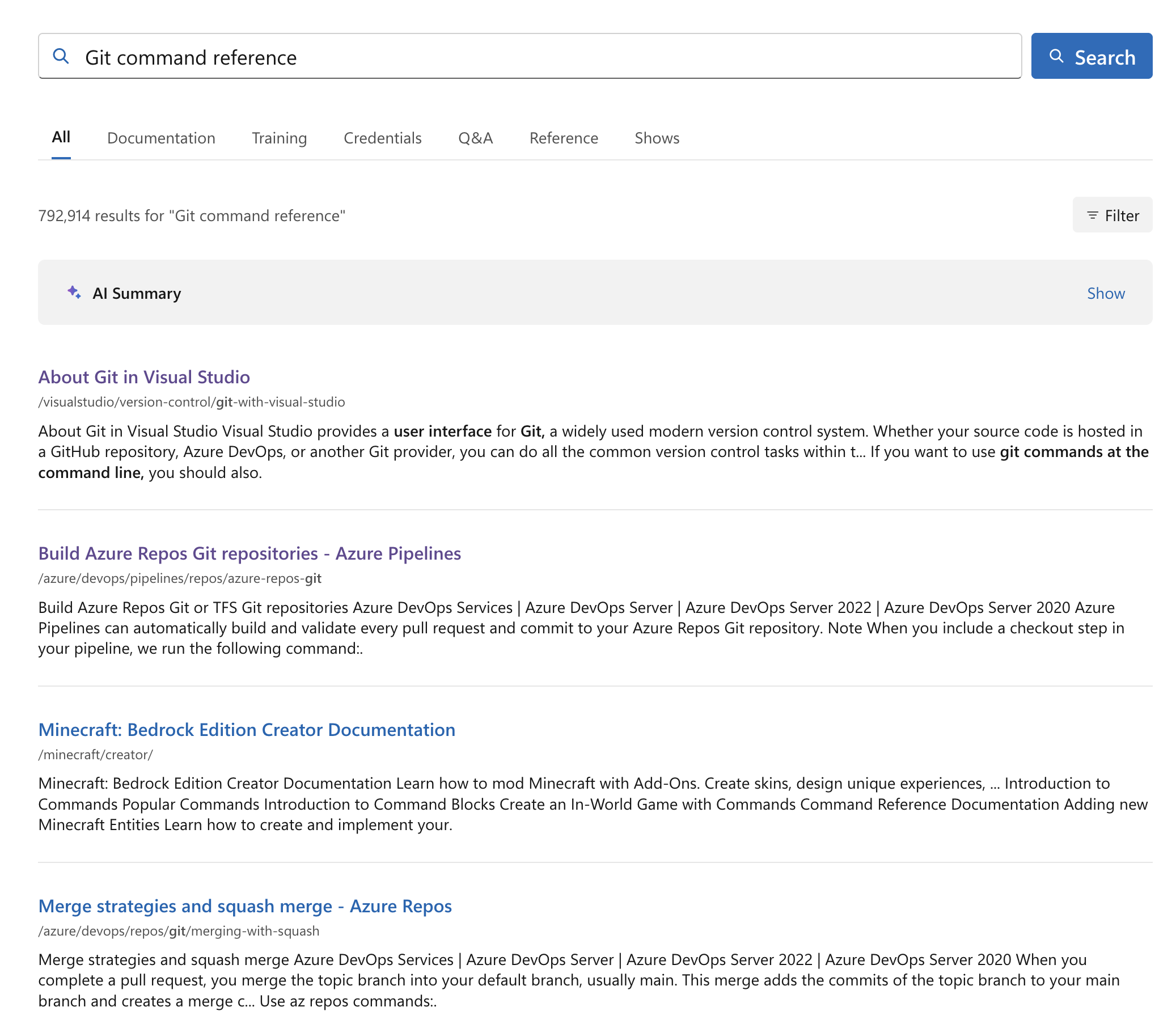This screenshot has width=1176, height=1024.
Task: Show the AI Summary
Action: point(1105,293)
